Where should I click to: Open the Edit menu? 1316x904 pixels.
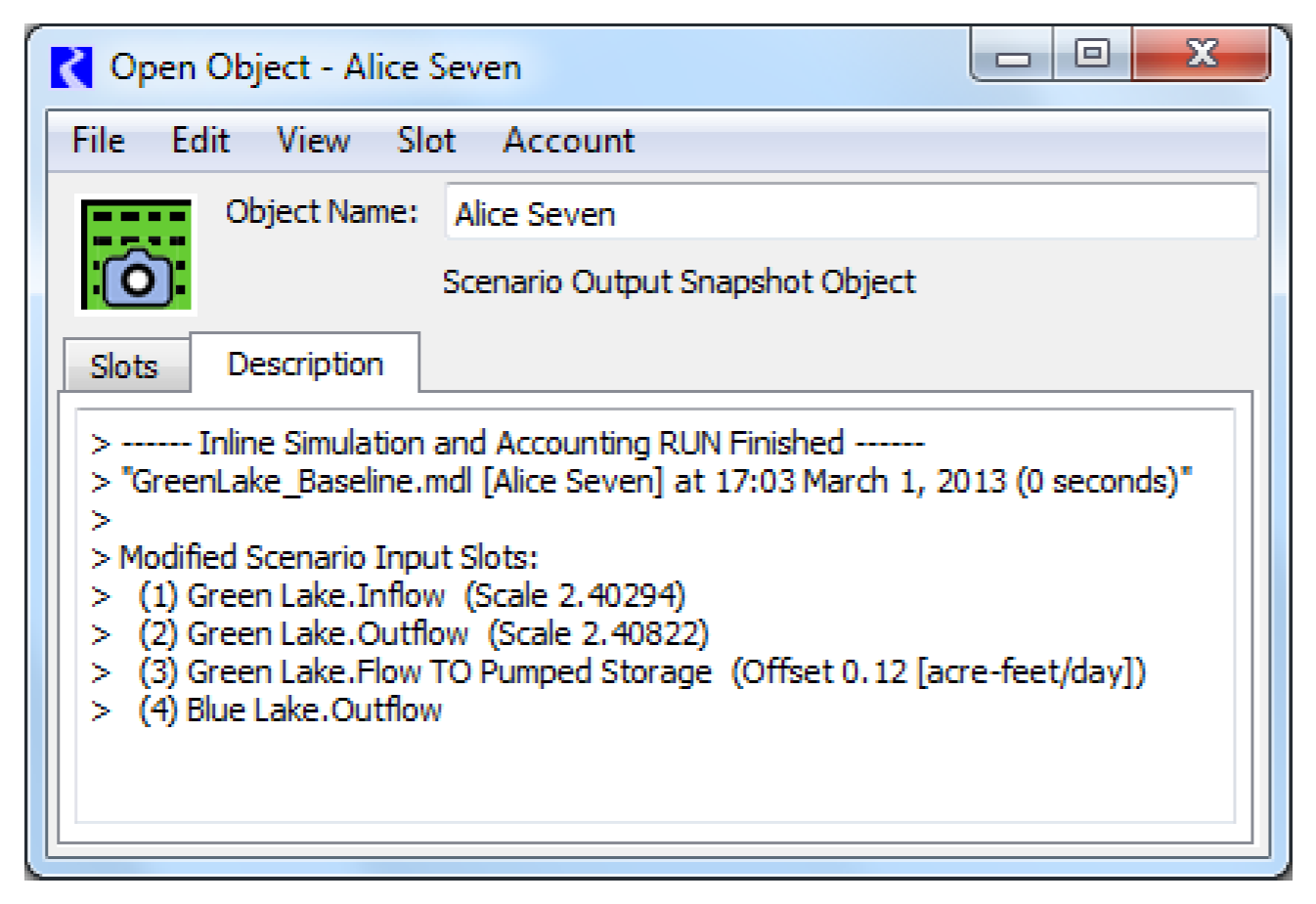coord(200,141)
